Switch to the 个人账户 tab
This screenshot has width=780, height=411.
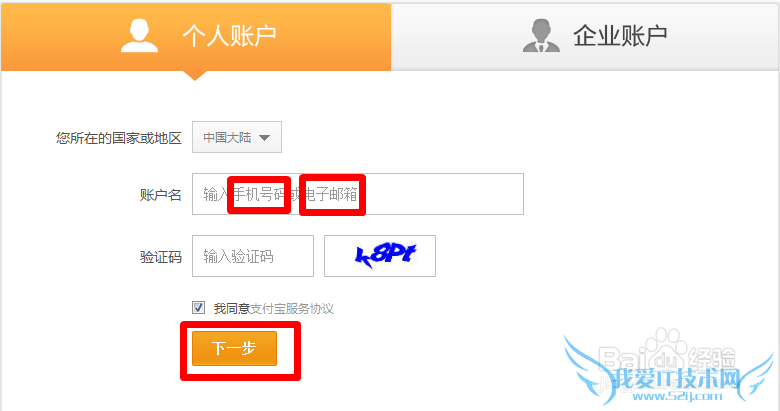pos(196,36)
